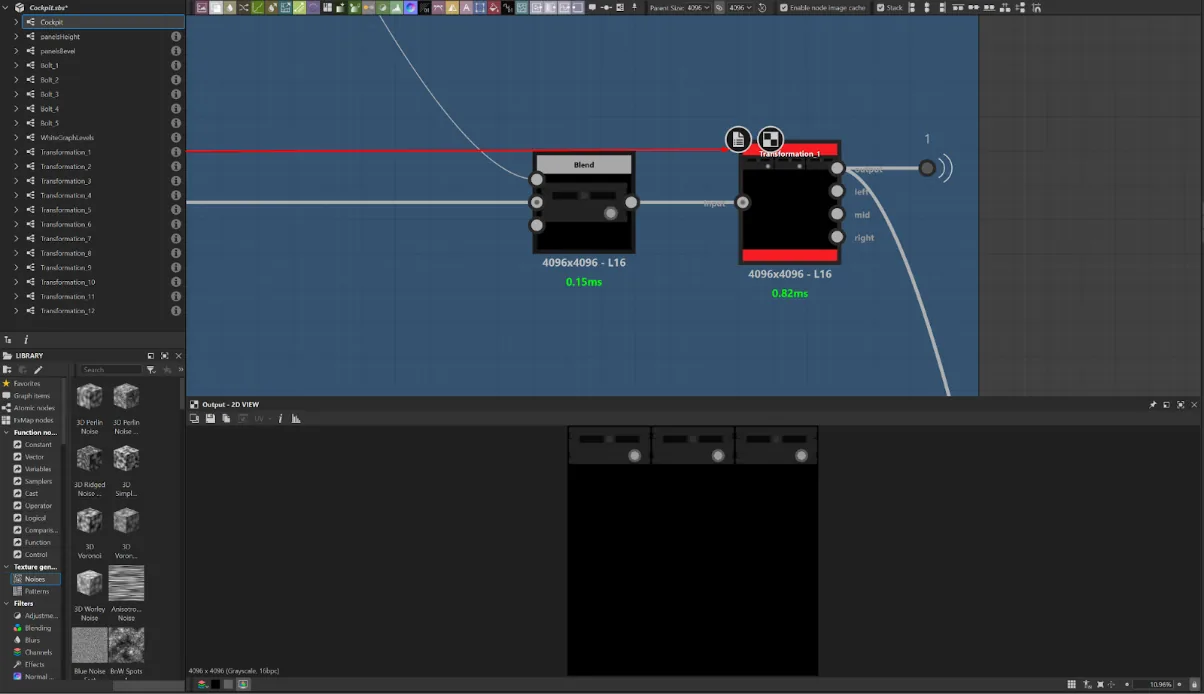The height and width of the screenshot is (694, 1204).
Task: Select Bolt_5 in Explorer tree
Action: coord(49,123)
